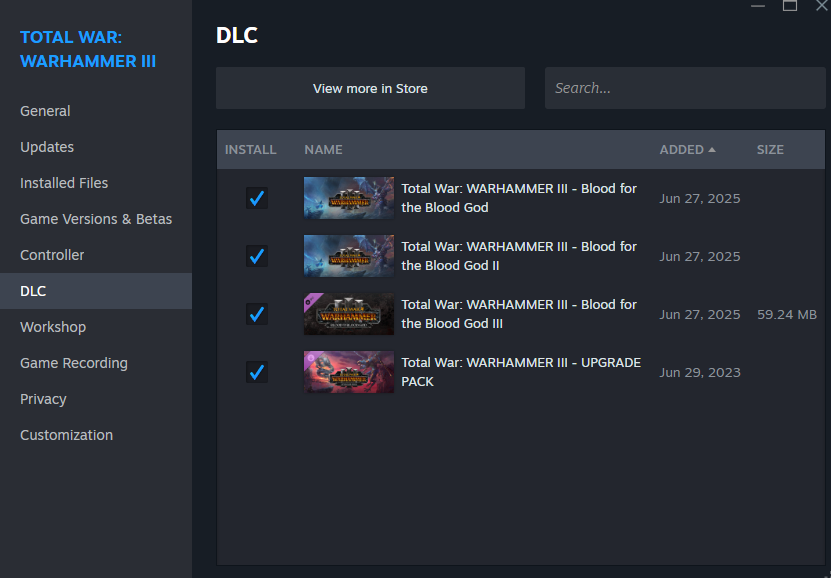Maximize the properties window
This screenshot has height=578, width=831.
[x=790, y=5]
